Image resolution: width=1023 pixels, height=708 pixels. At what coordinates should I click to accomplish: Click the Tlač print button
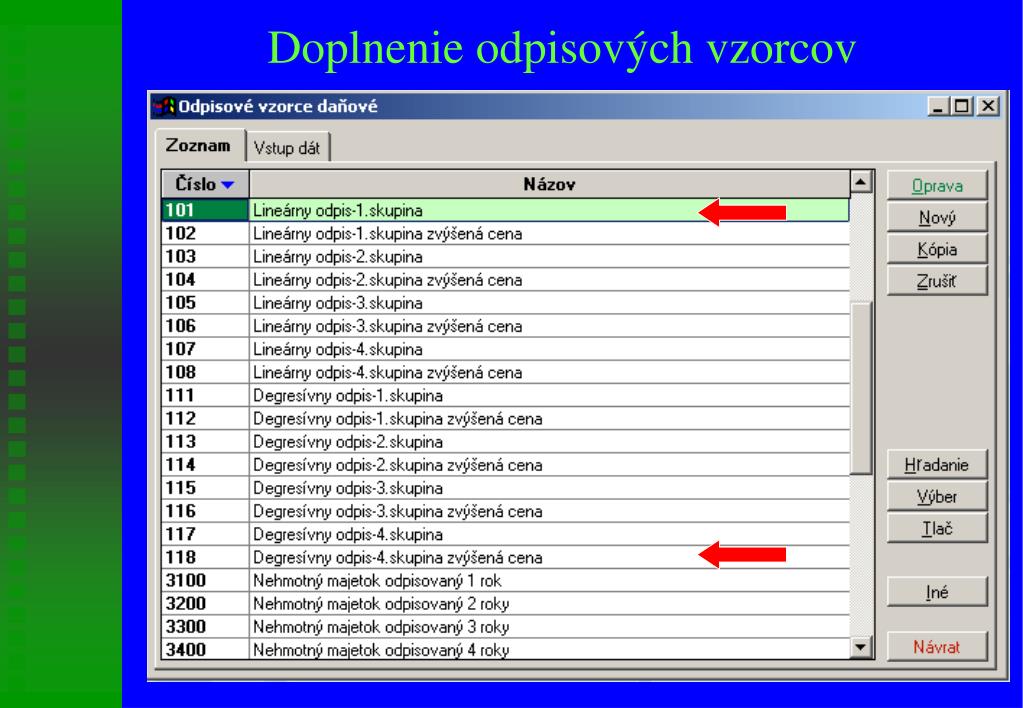(x=937, y=529)
